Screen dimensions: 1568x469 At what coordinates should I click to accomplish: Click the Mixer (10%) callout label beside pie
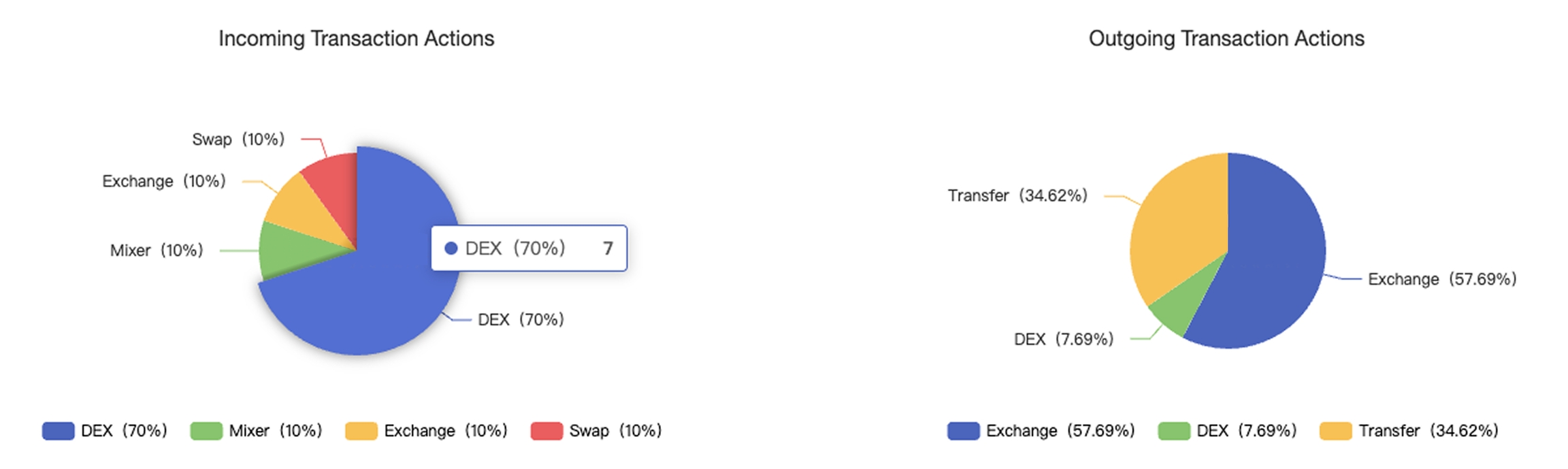[157, 250]
